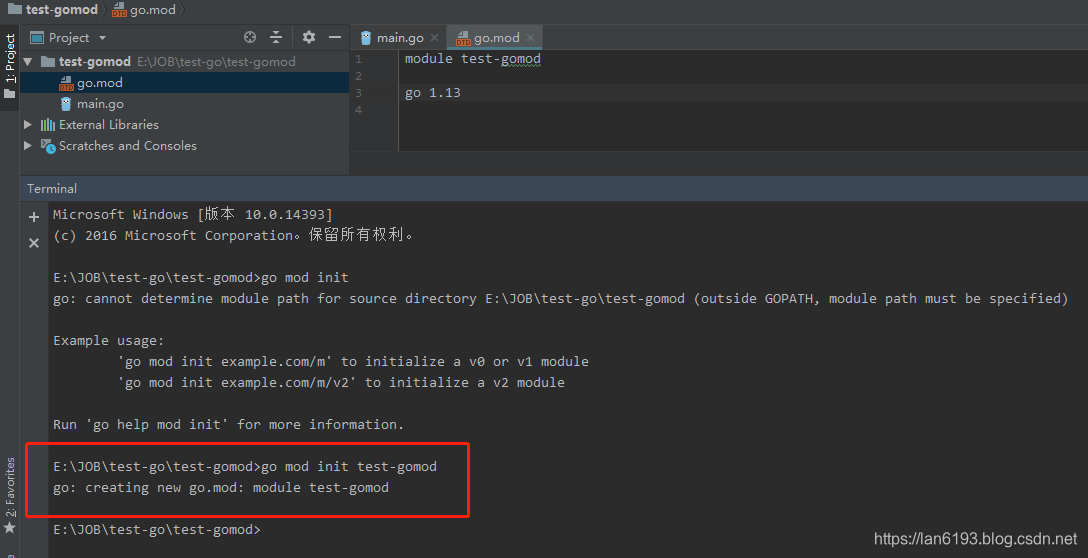Image resolution: width=1088 pixels, height=558 pixels.
Task: Hide the Project panel with minus icon
Action: tap(335, 37)
